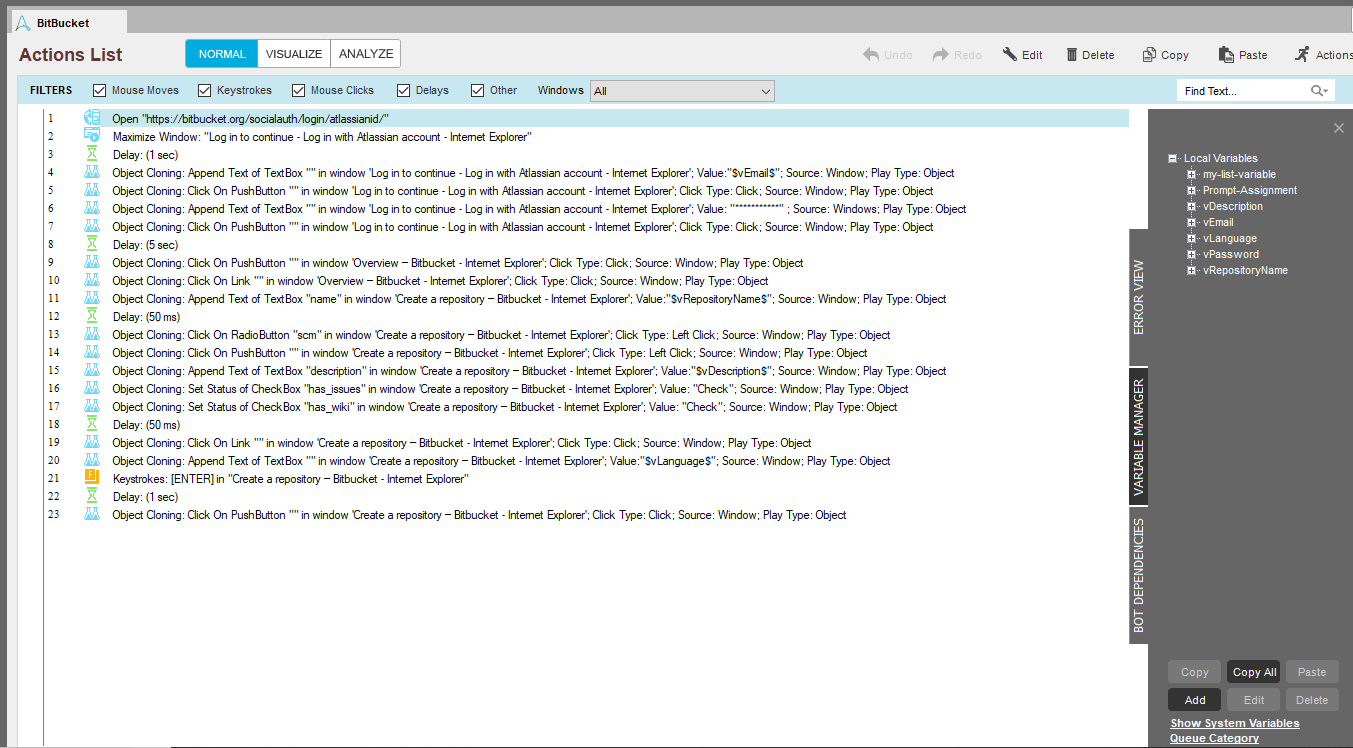Click the Copy All button
The image size is (1353, 748).
(x=1254, y=672)
